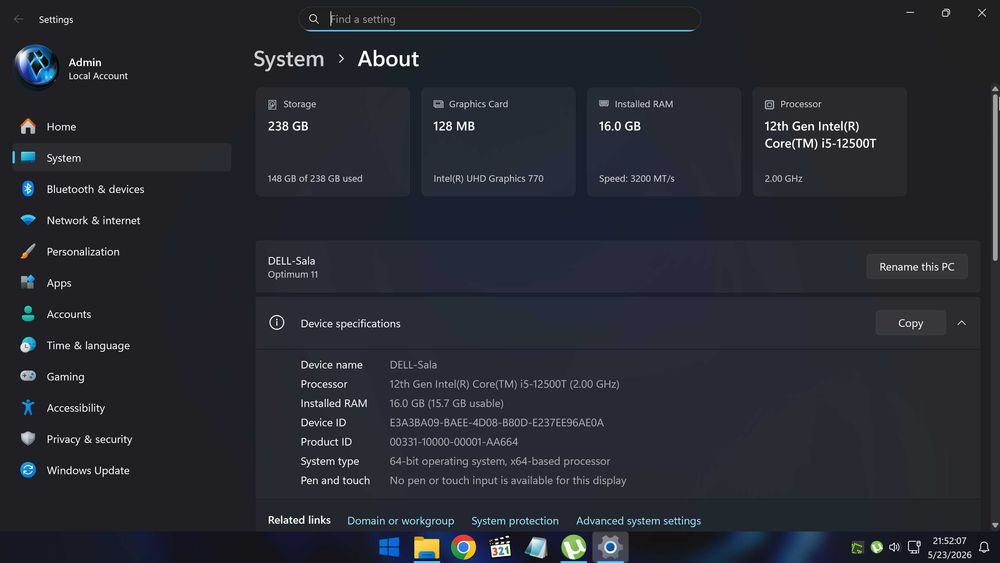Click the Rename this PC button

pyautogui.click(x=916, y=267)
